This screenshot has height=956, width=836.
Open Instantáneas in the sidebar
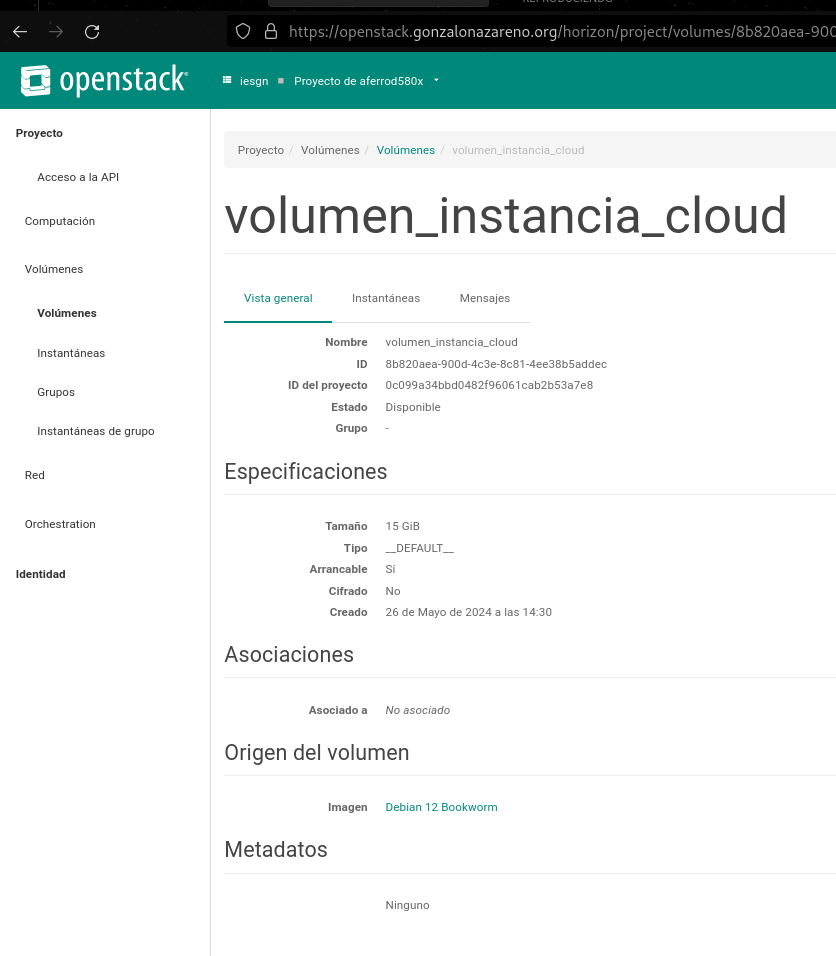pyautogui.click(x=71, y=353)
